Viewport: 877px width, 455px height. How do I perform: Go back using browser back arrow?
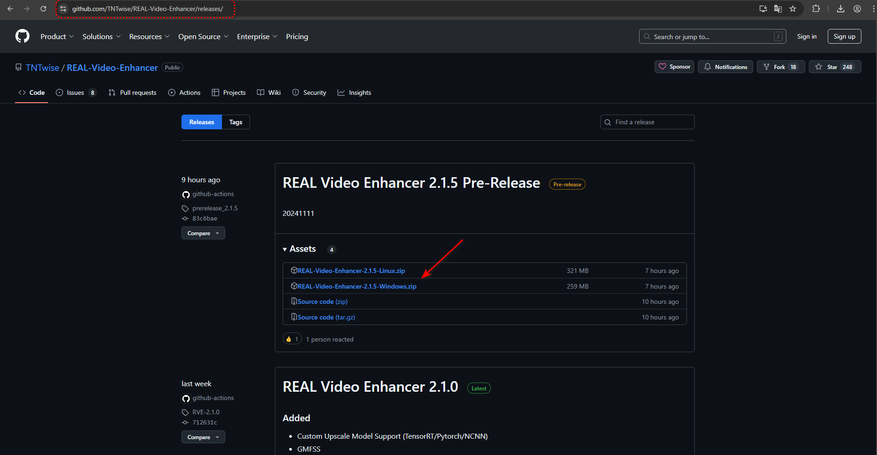[x=10, y=9]
